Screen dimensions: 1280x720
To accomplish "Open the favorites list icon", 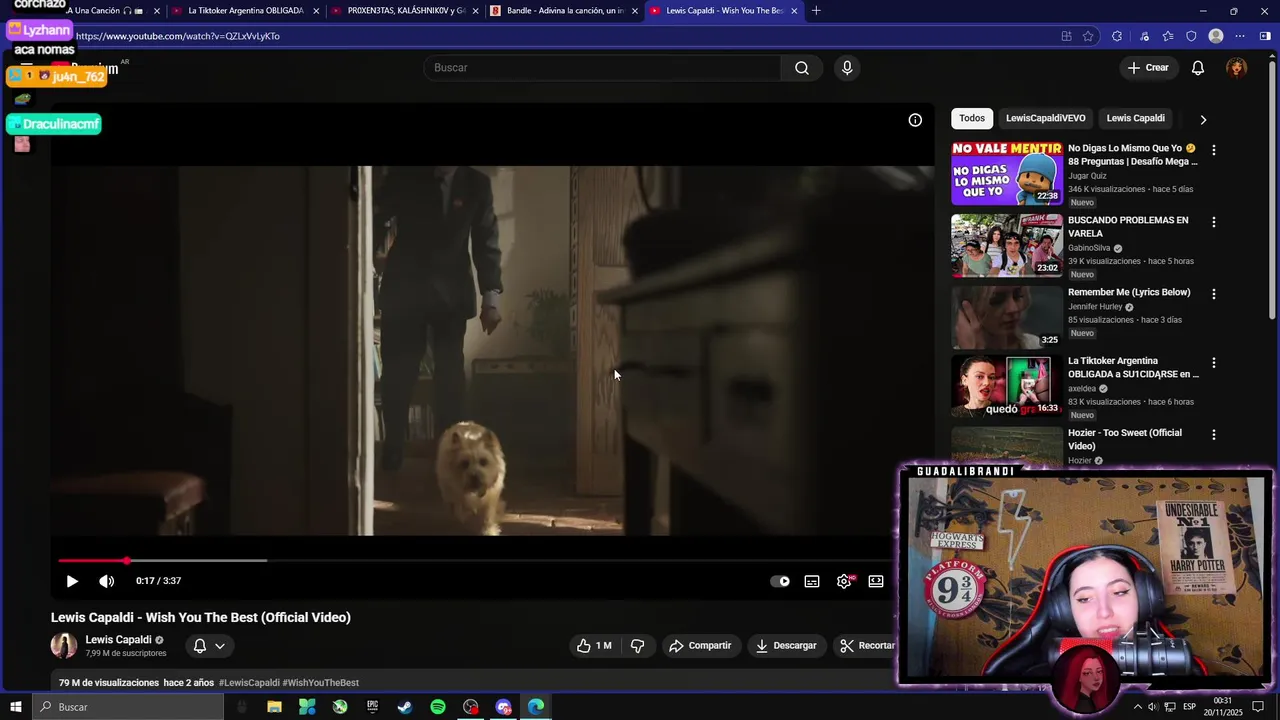I will coord(1168,36).
